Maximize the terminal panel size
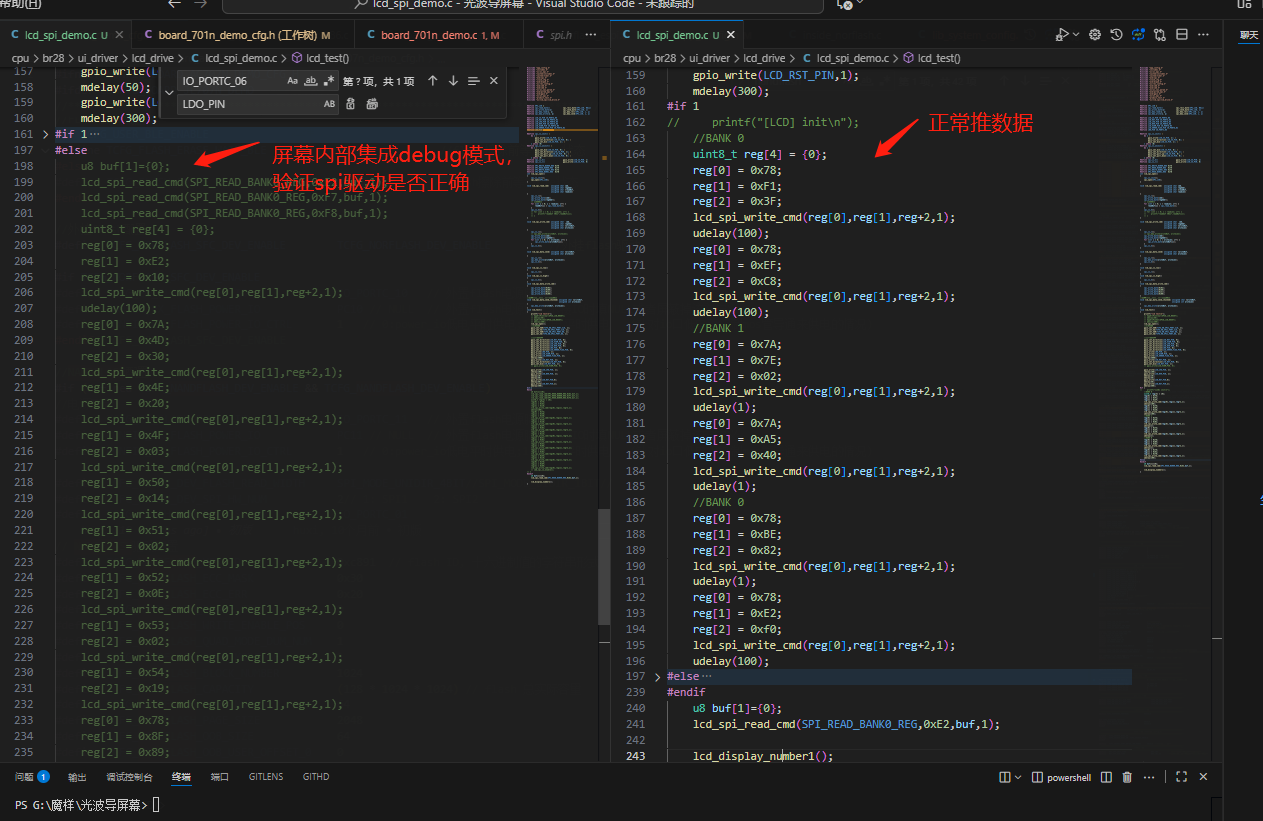1263x821 pixels. click(x=1181, y=777)
